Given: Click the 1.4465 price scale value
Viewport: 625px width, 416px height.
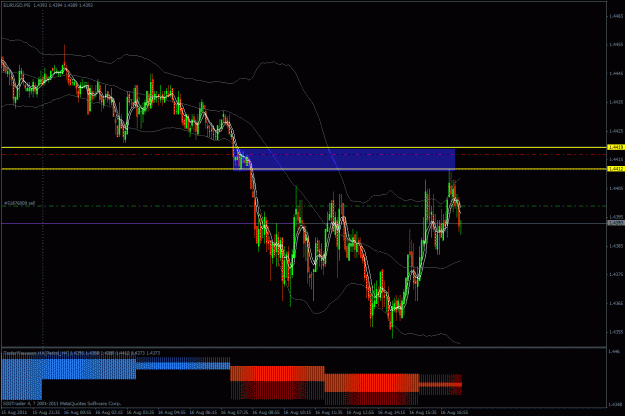Looking at the screenshot, I should (x=616, y=16).
